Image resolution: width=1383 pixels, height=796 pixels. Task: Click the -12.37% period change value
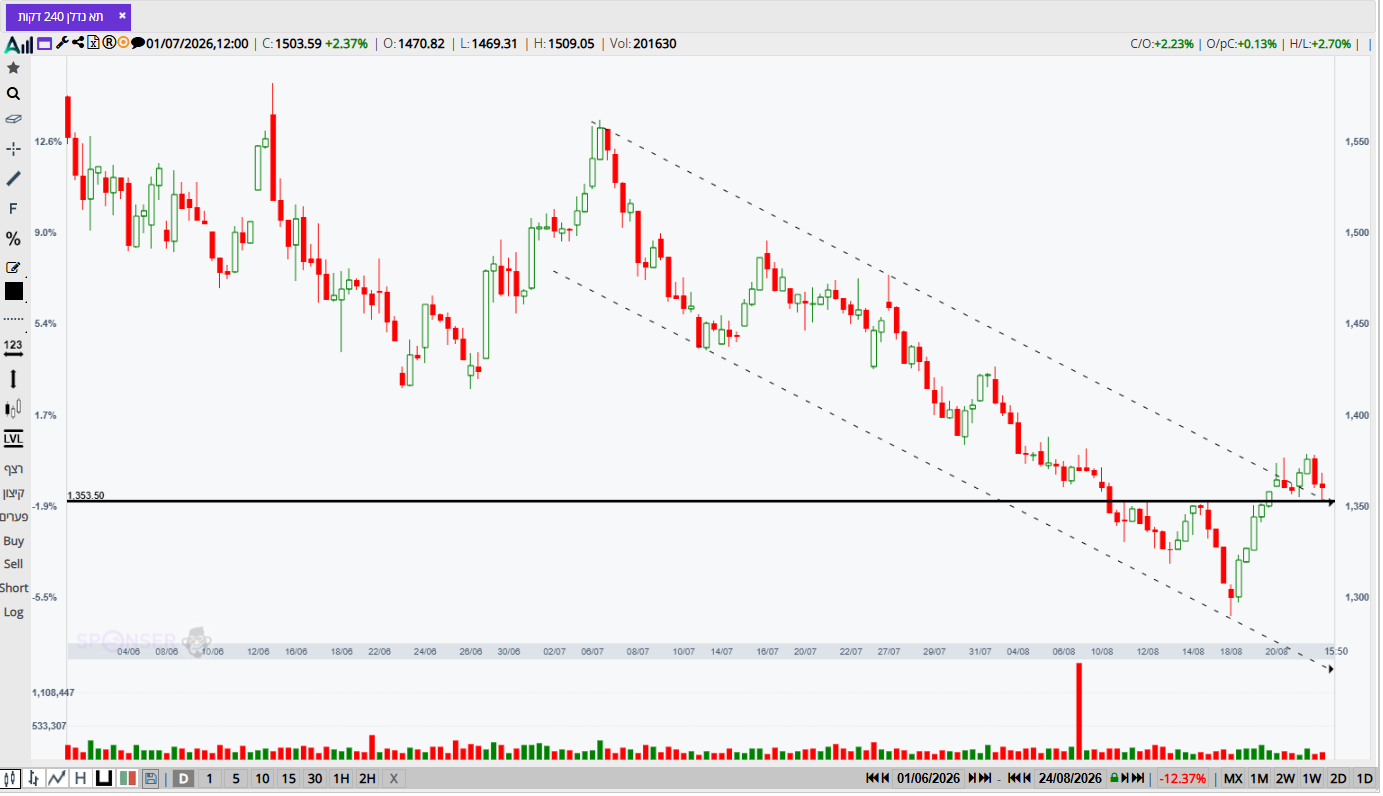click(x=1183, y=778)
